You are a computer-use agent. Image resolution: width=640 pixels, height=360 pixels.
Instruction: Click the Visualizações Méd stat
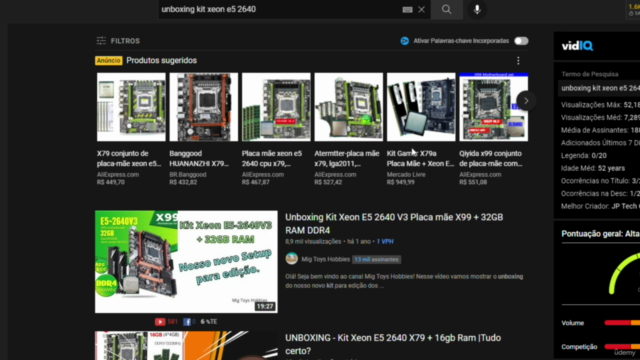600,118
